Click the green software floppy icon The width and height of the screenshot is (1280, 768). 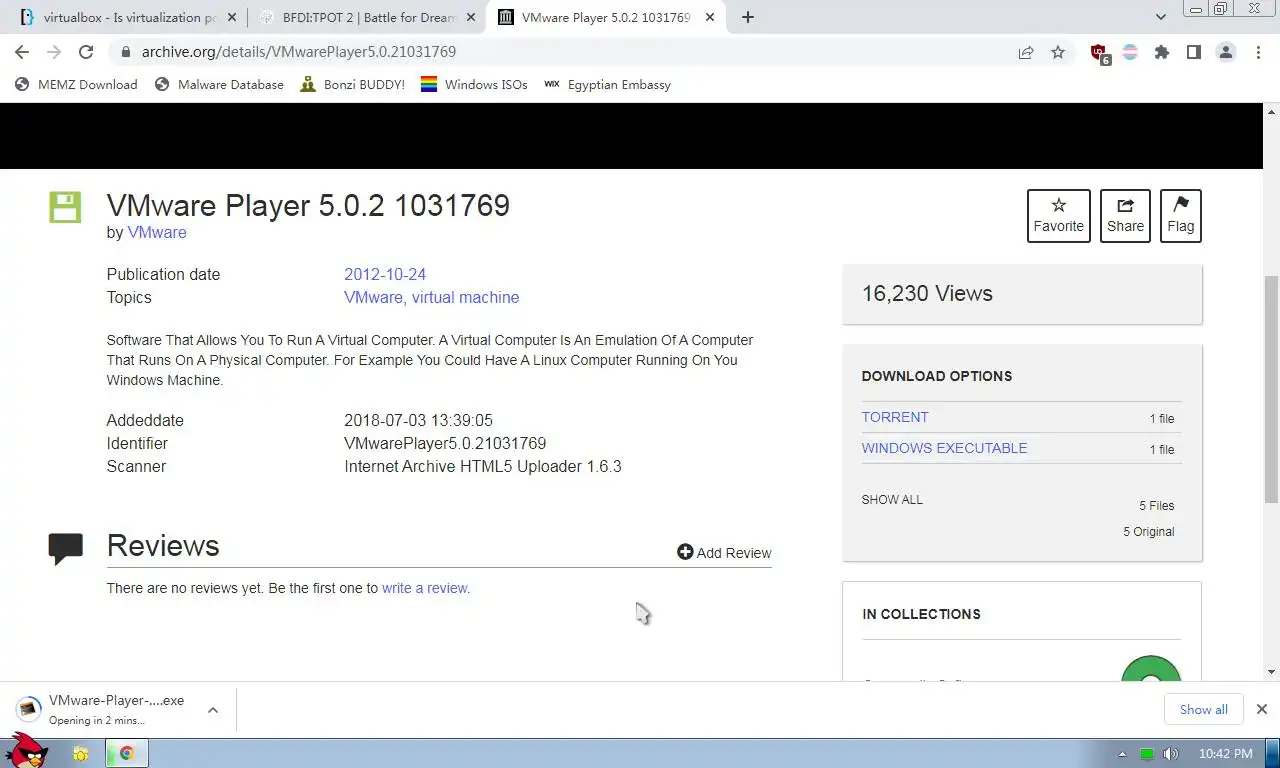click(x=65, y=207)
